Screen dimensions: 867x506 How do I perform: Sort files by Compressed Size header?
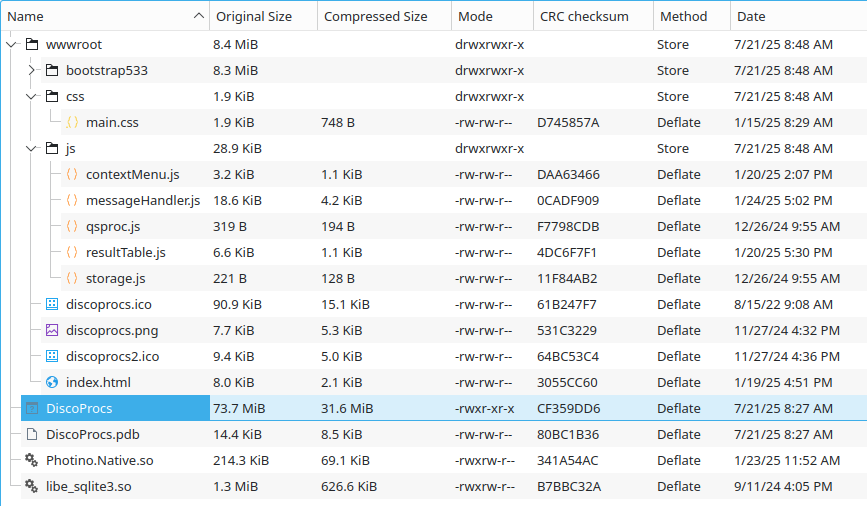[x=375, y=16]
